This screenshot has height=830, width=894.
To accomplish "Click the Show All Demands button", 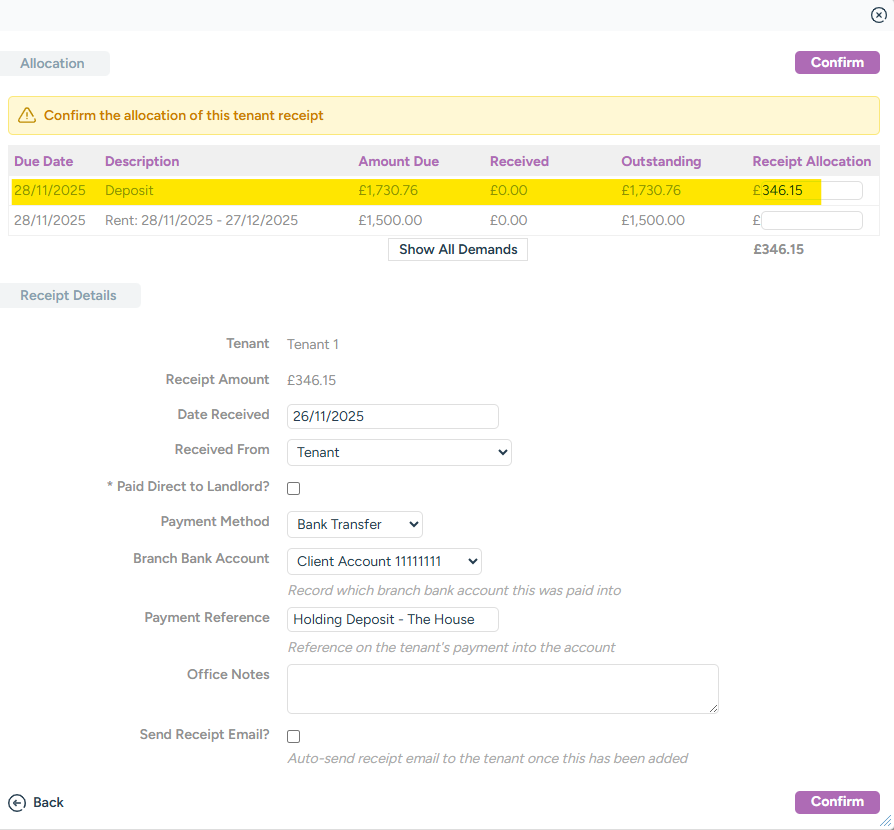I will [458, 249].
